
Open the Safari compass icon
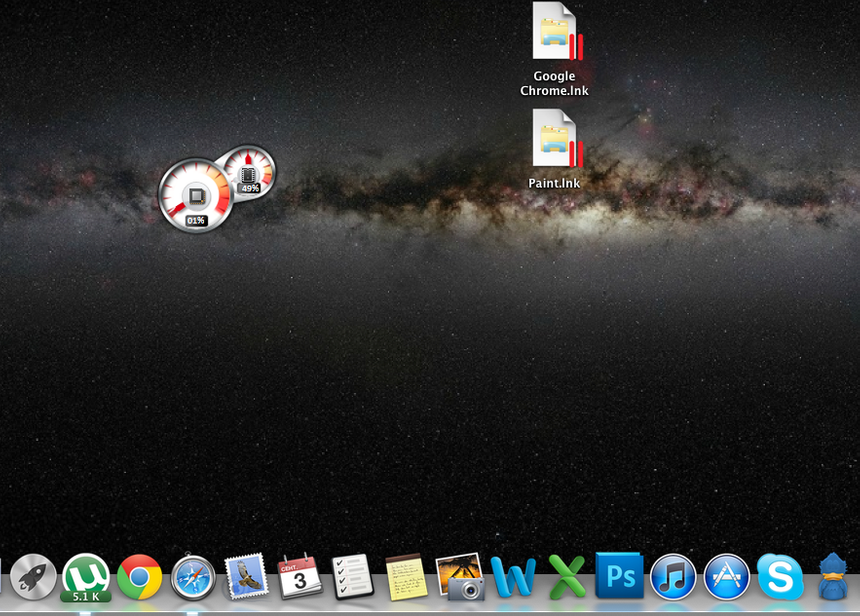(x=193, y=577)
